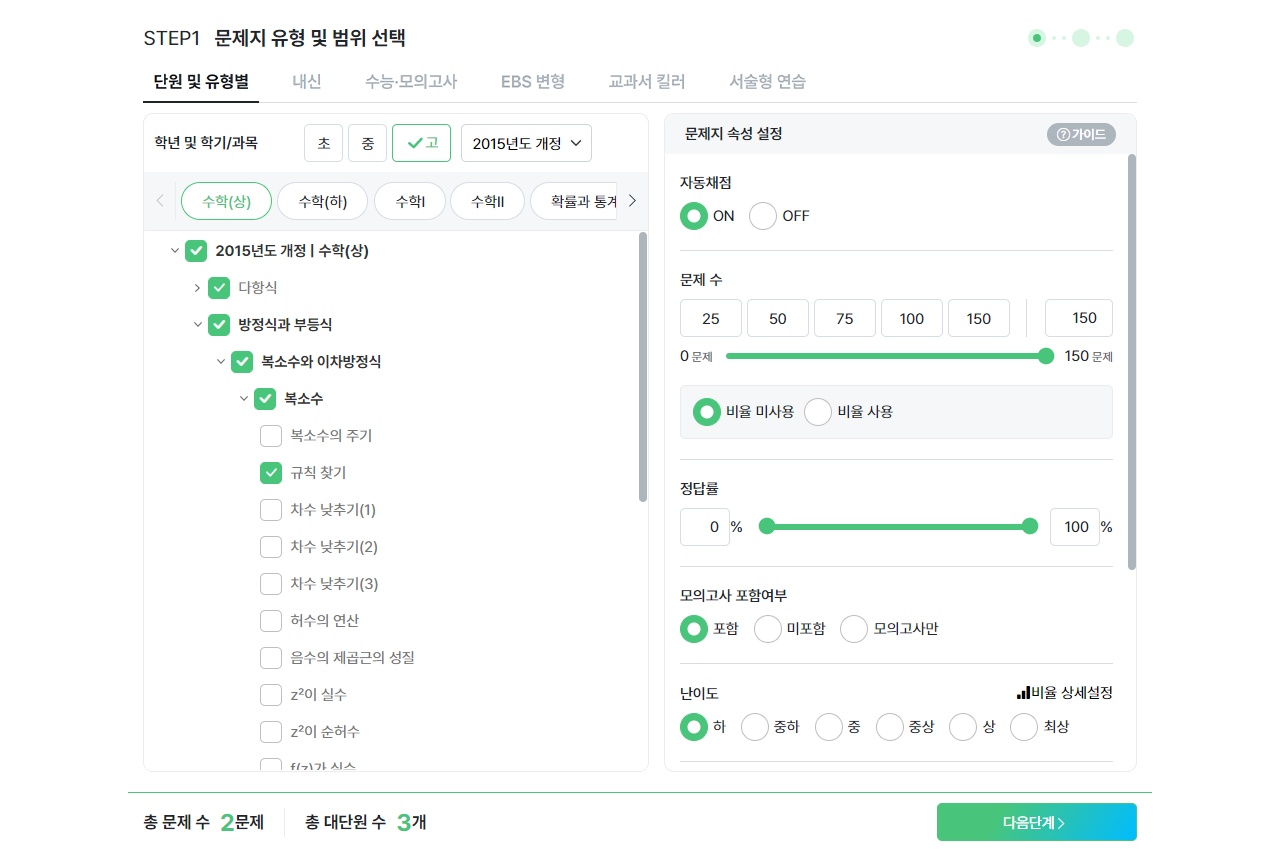Proceed with the 다음단계 button
Image resolution: width=1280 pixels, height=849 pixels.
[1036, 822]
